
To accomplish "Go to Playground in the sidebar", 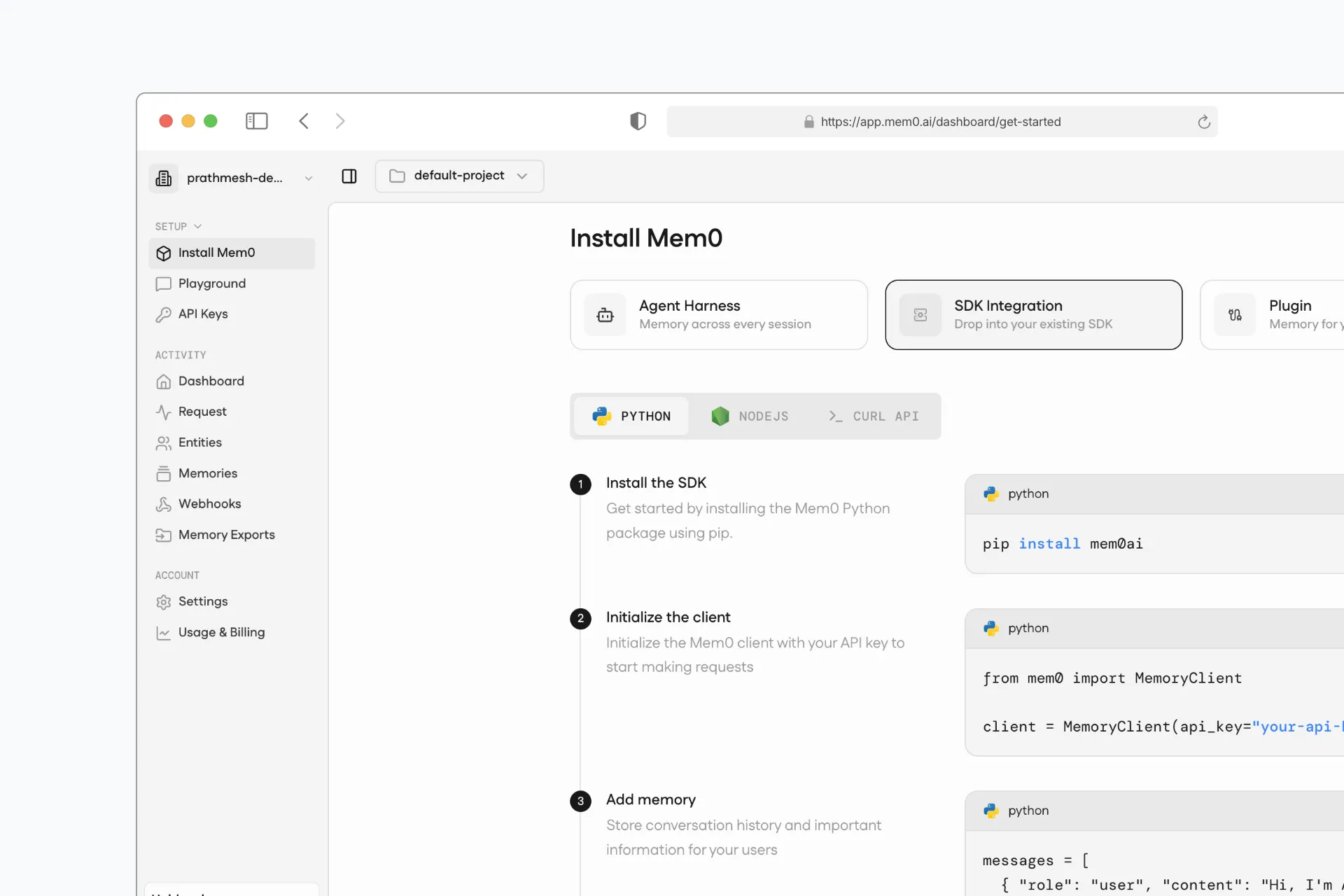I will (232, 283).
